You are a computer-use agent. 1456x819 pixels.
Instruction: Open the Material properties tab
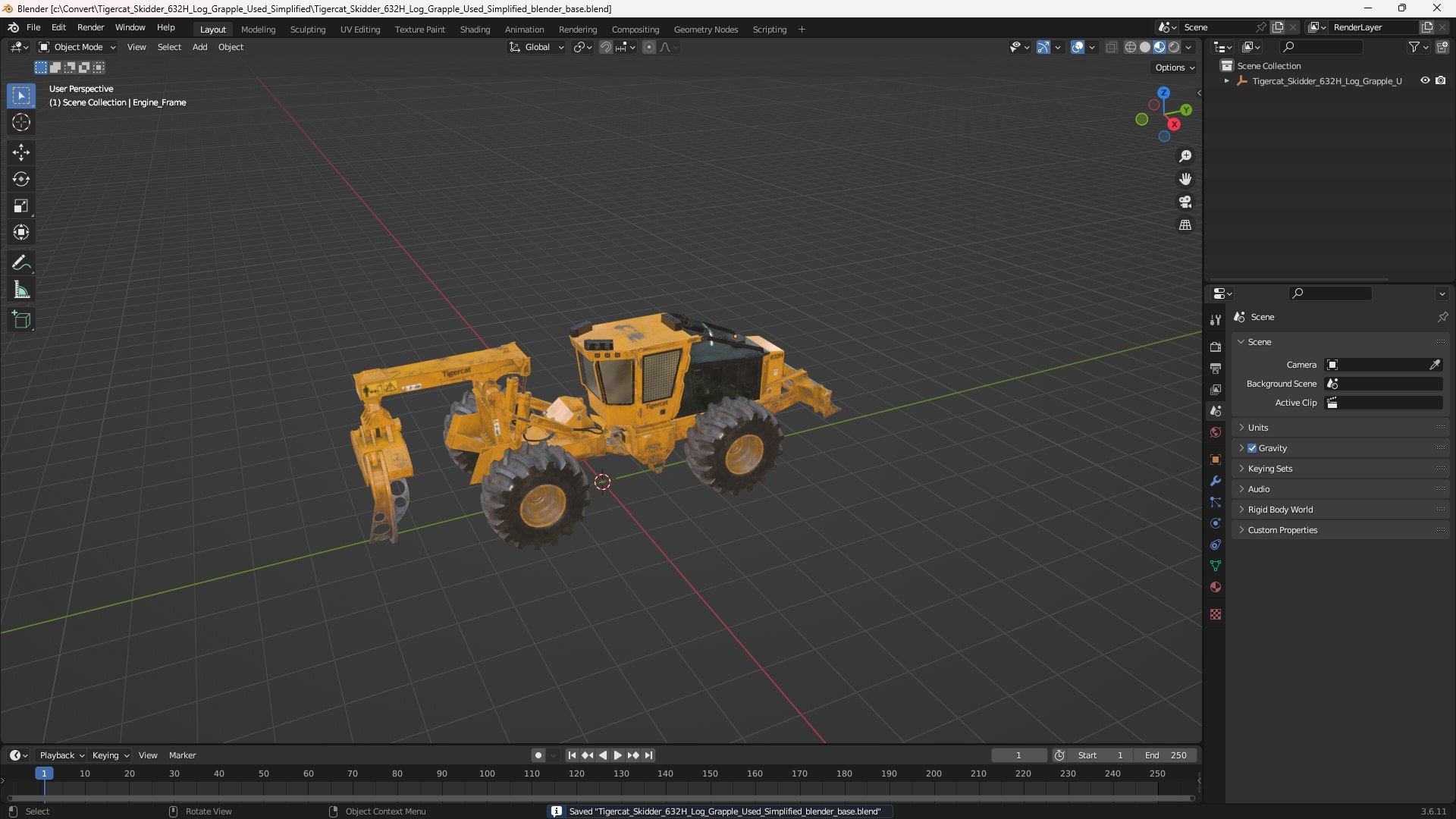click(x=1216, y=587)
